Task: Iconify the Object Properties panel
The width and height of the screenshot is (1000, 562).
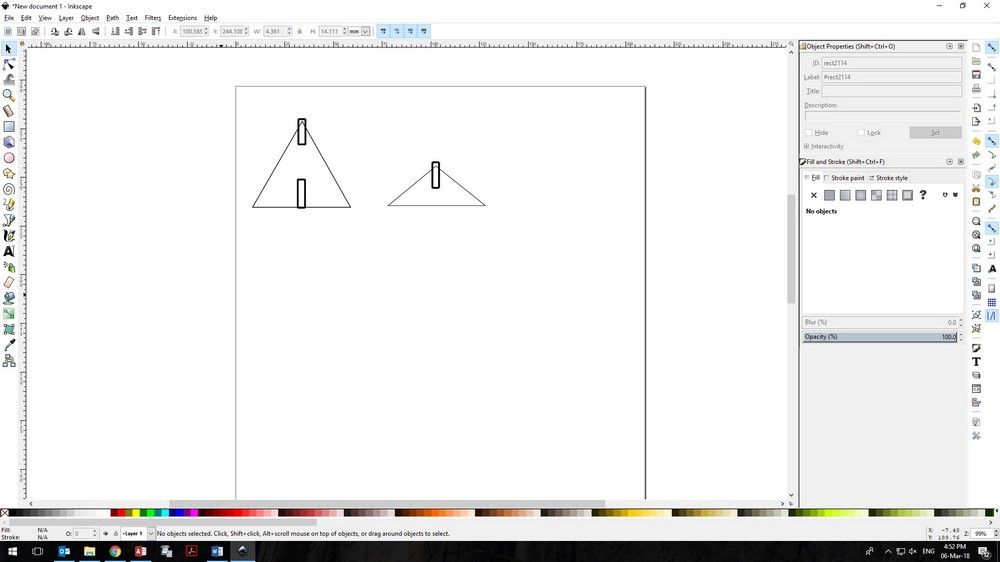Action: [949, 47]
